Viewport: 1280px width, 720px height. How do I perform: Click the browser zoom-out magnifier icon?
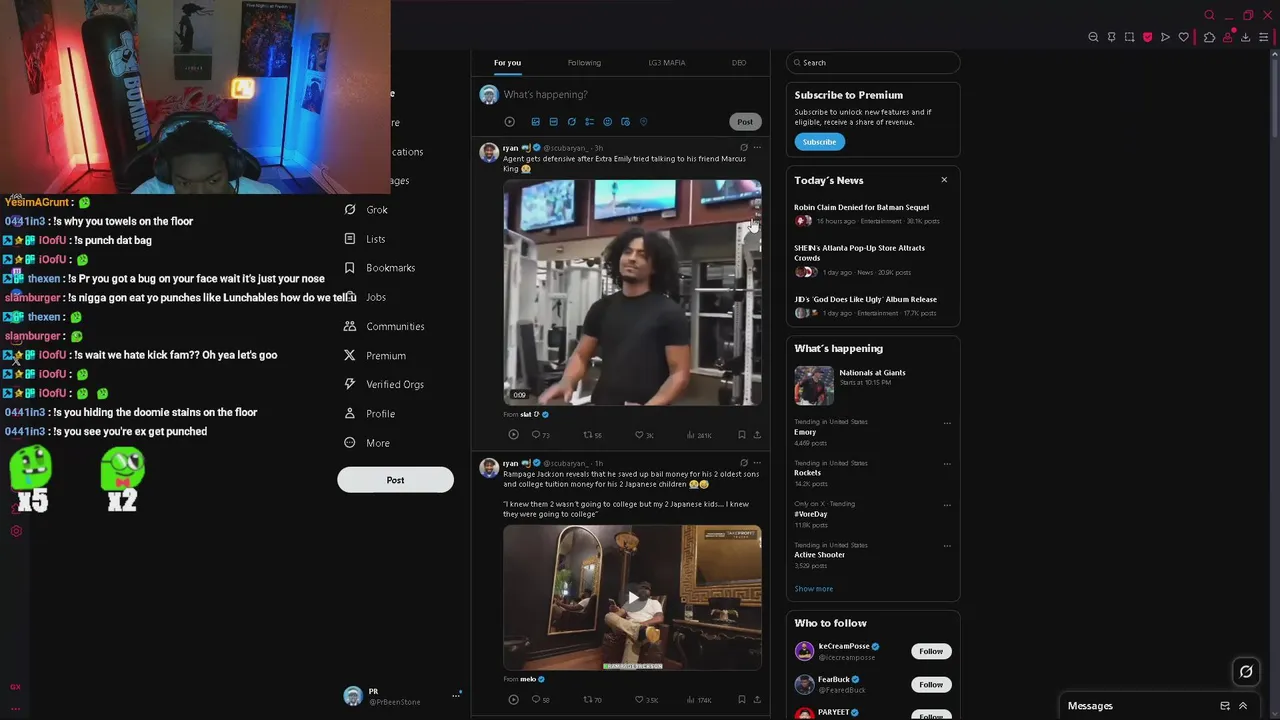point(1093,37)
